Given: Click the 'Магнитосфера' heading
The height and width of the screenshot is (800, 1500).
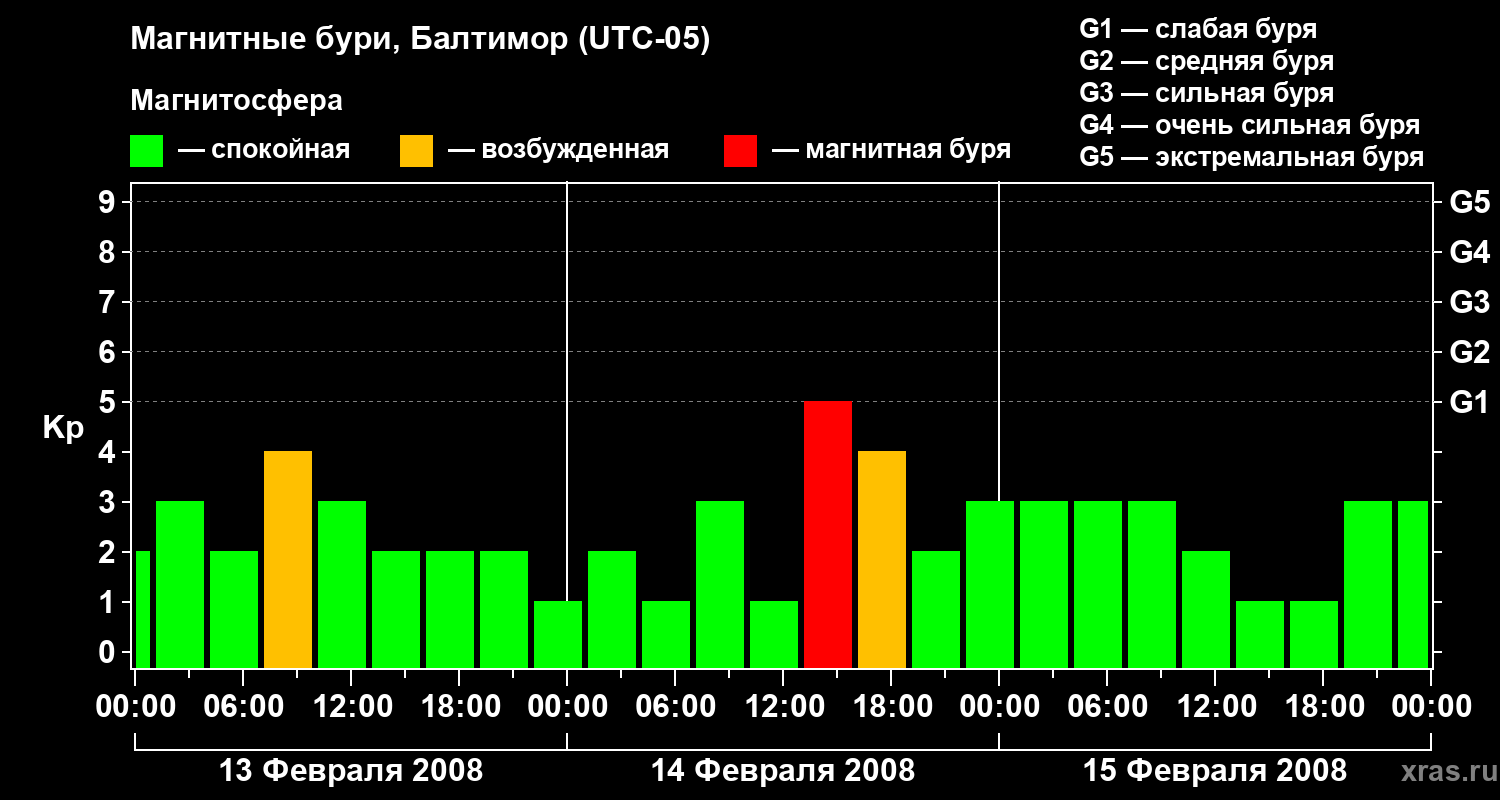Looking at the screenshot, I should [x=236, y=101].
